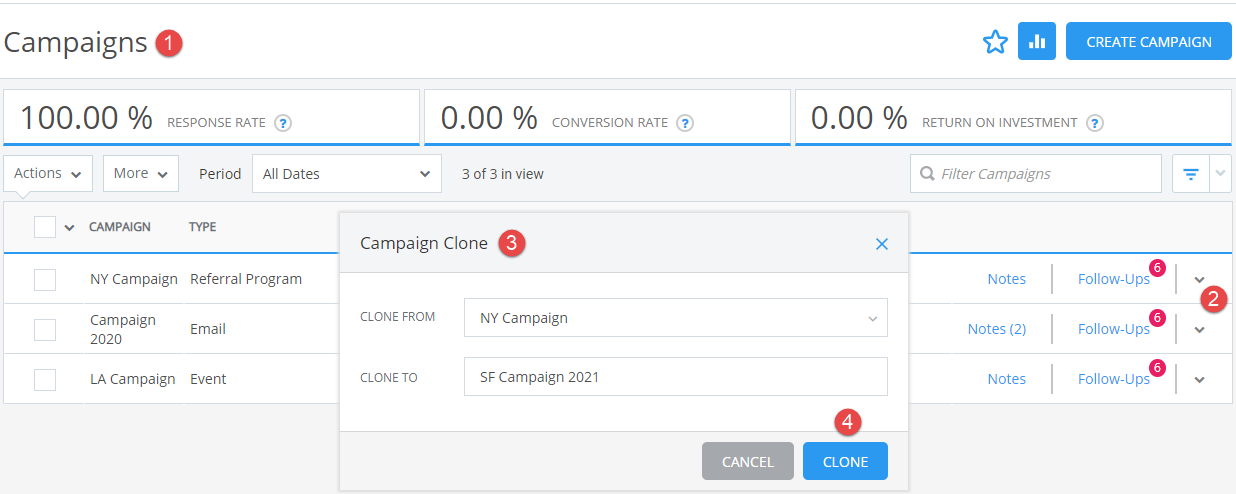Click Cancel in Campaign Clone dialog
Viewport: 1236px width, 494px height.
(x=748, y=462)
